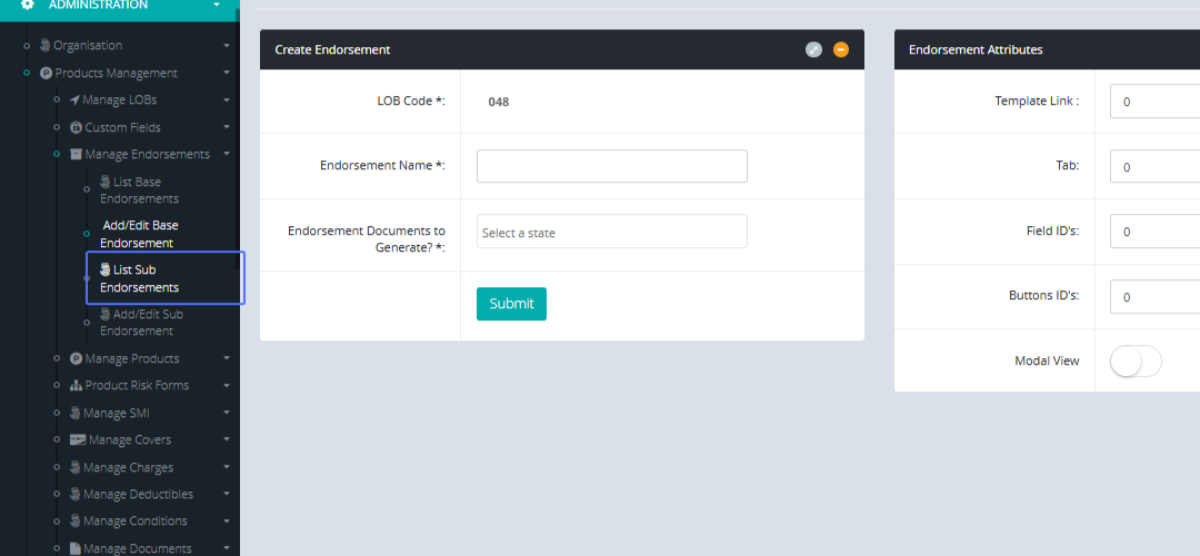Viewport: 1200px width, 556px height.
Task: Click the Manage Covers card icon
Action: coord(77,440)
